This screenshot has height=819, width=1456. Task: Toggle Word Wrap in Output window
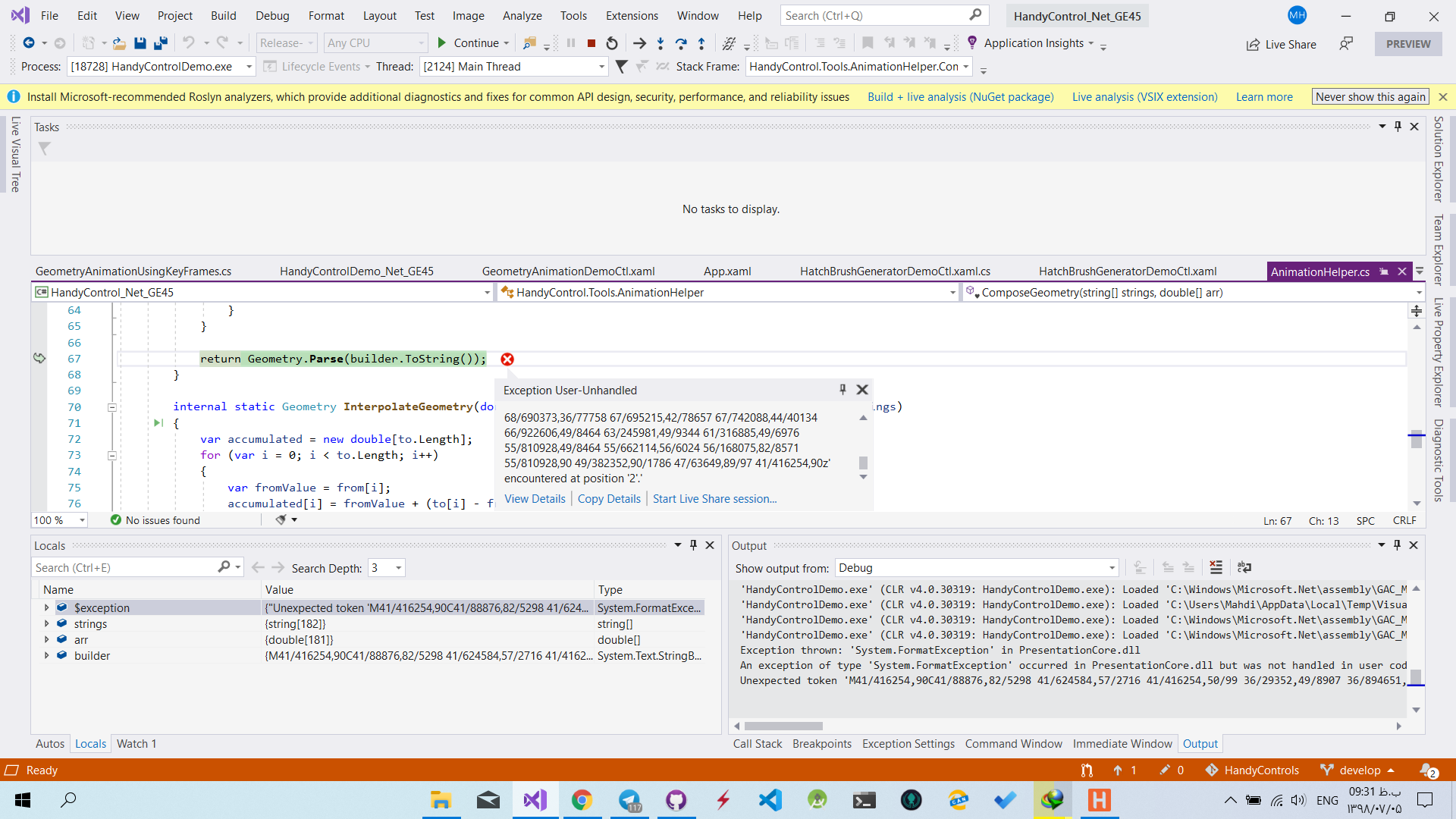pos(1244,567)
